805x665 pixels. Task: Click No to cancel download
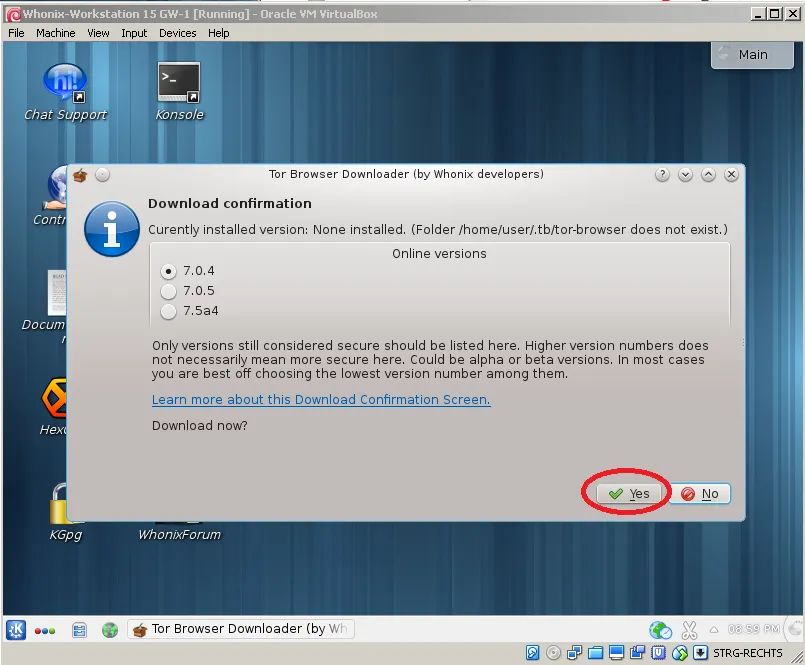click(700, 493)
